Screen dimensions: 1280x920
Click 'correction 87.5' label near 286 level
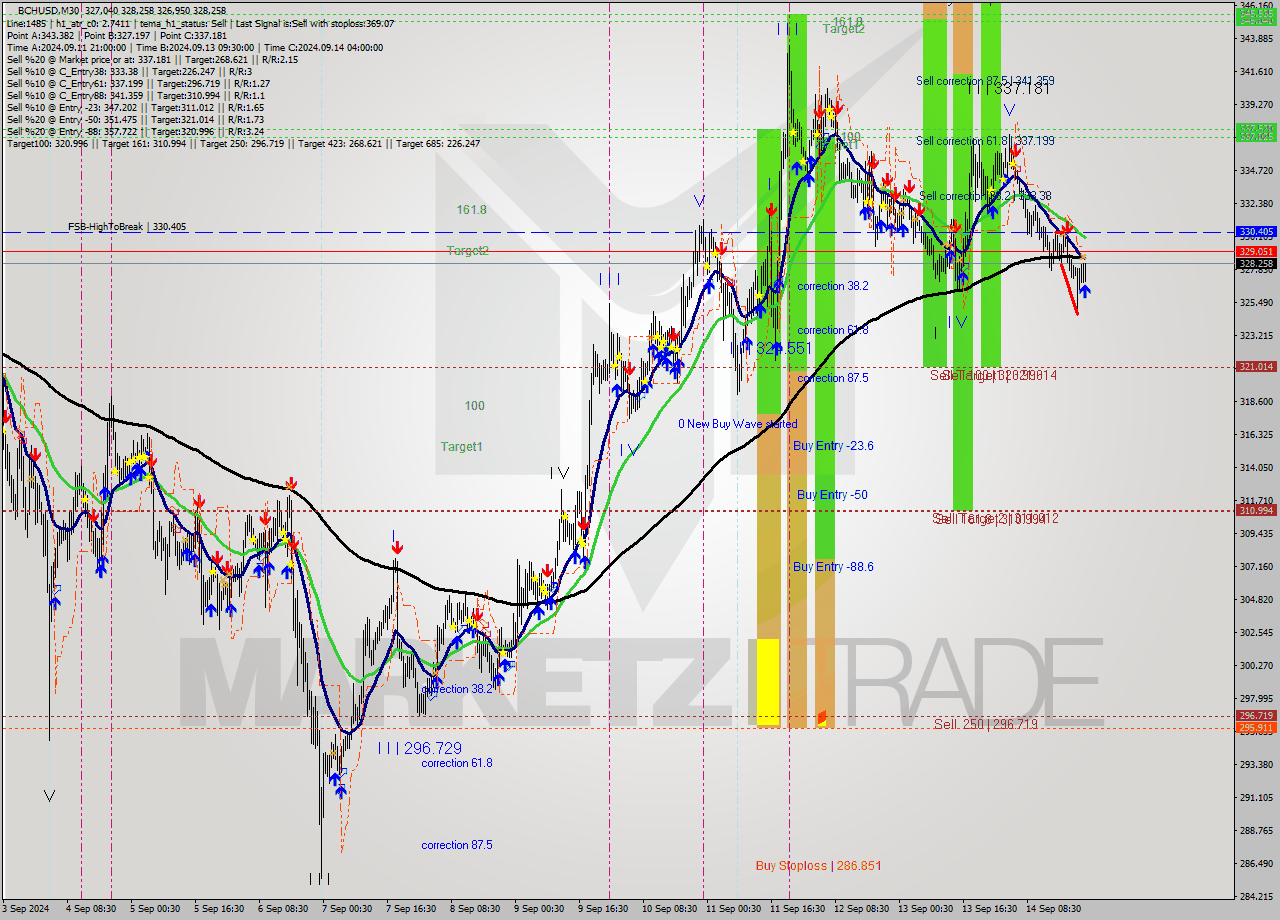456,845
